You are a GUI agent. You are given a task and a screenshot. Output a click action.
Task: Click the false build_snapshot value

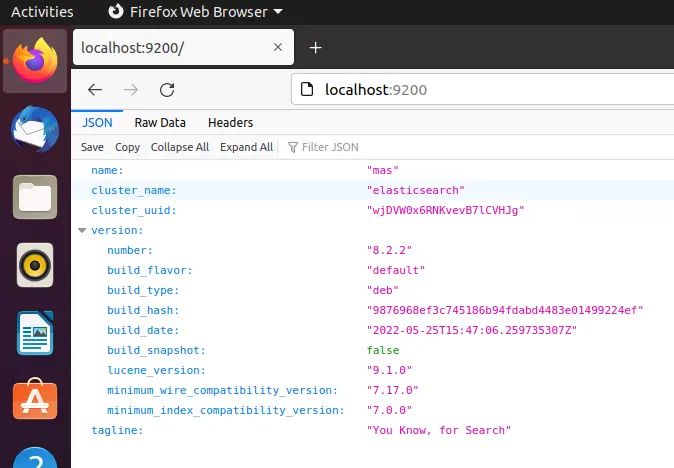click(383, 350)
